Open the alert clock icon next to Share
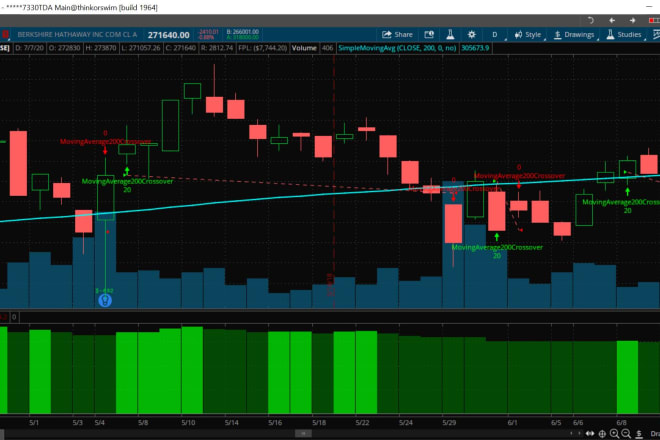Image resolution: width=660 pixels, height=440 pixels. point(429,35)
